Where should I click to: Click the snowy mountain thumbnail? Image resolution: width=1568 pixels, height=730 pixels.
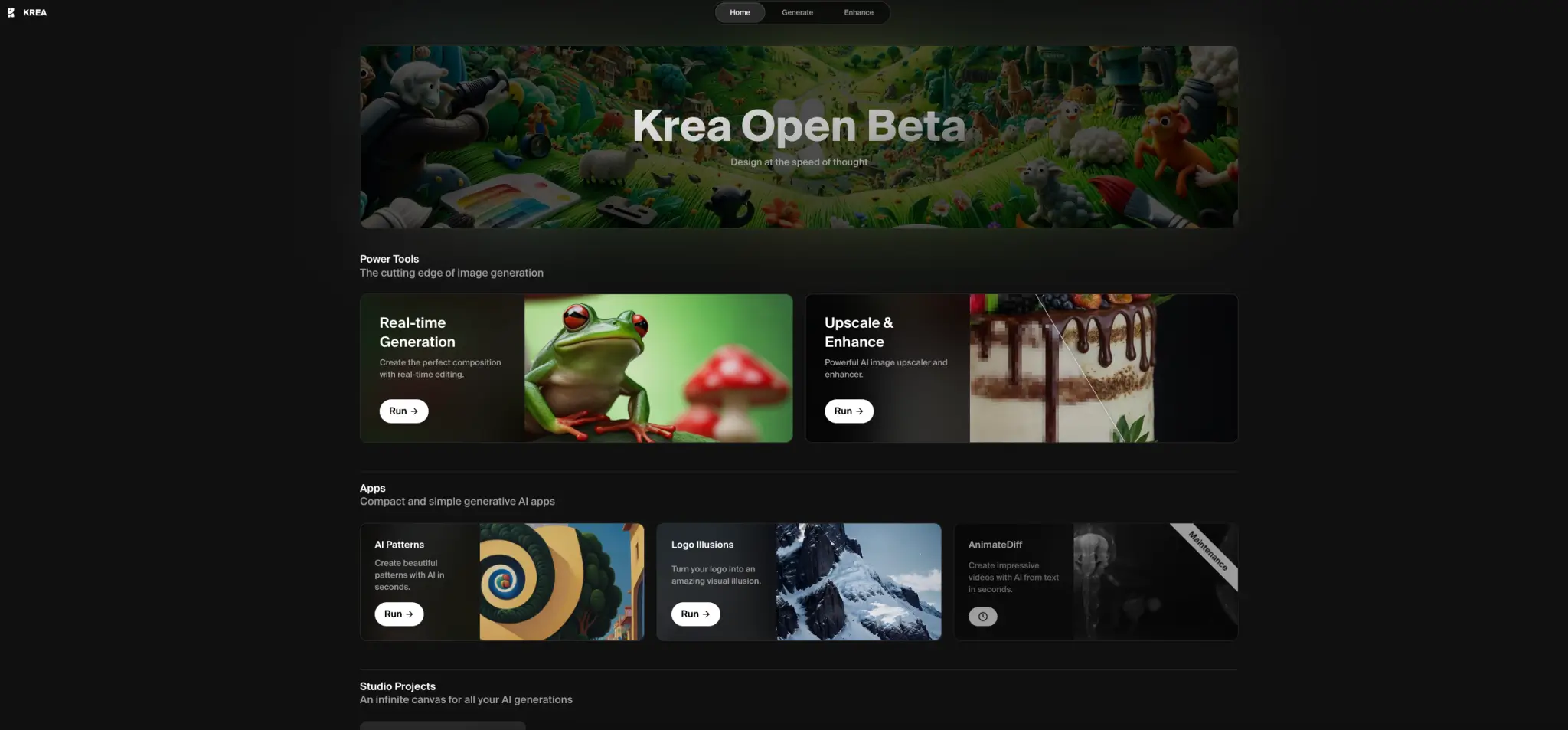click(x=858, y=582)
